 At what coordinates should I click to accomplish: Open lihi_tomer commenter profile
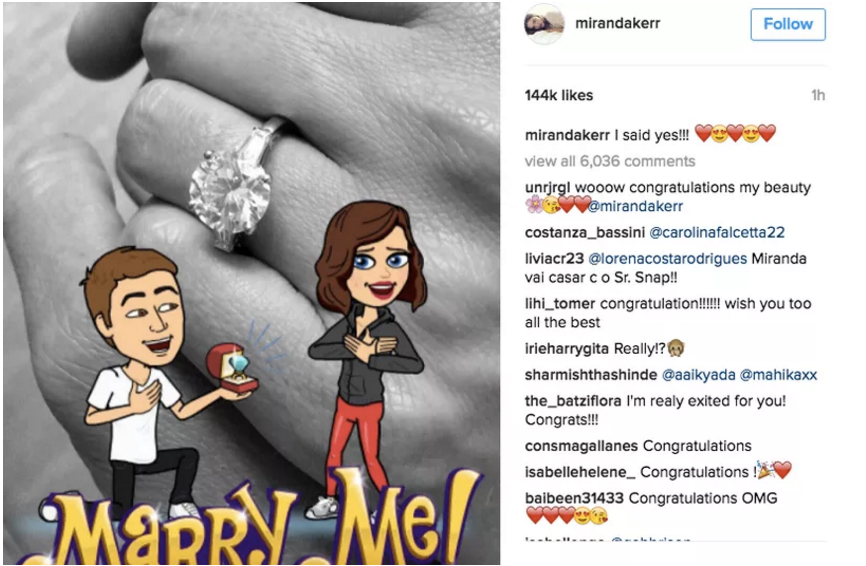560,304
